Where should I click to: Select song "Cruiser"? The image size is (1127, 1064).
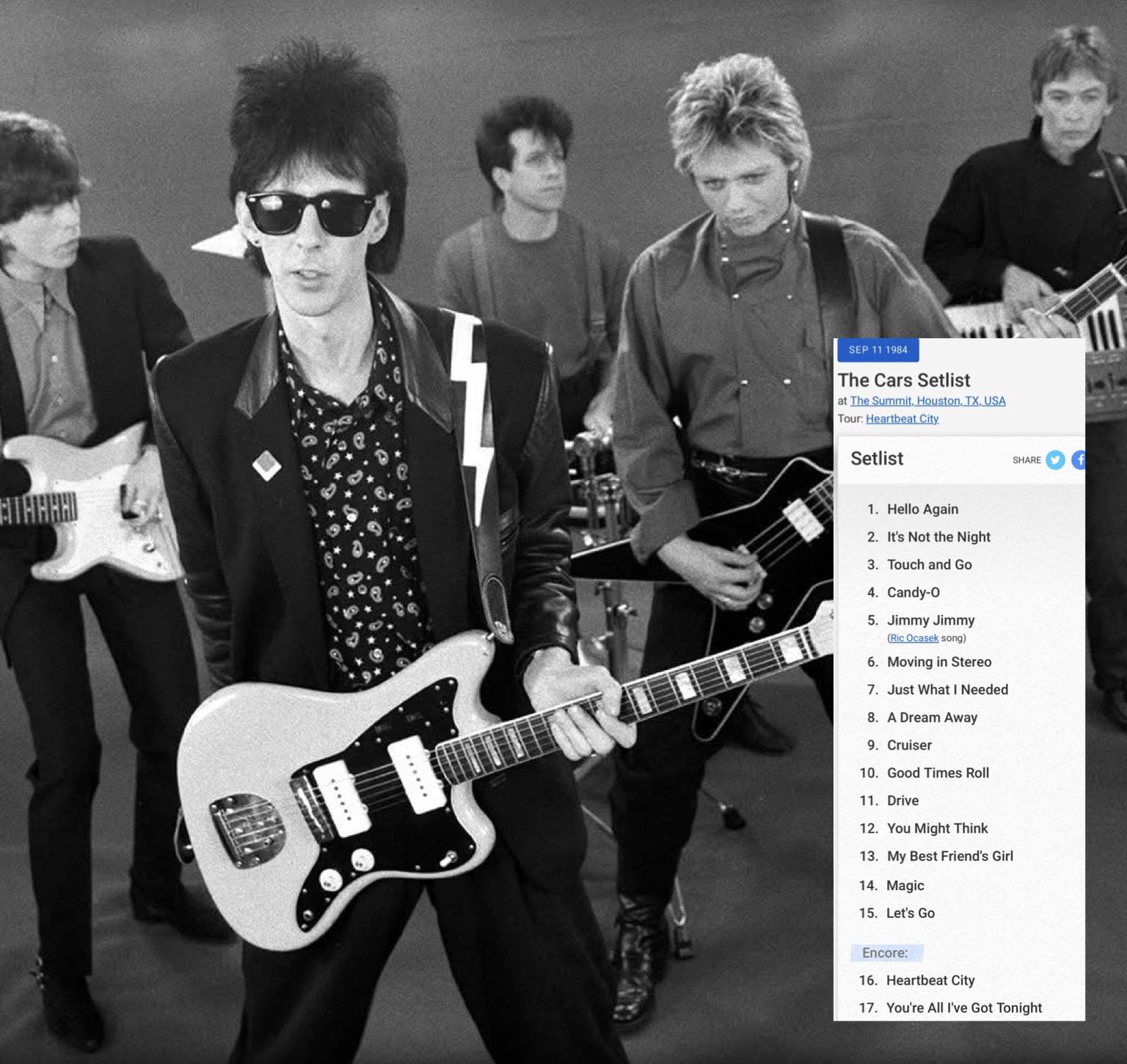pos(909,746)
